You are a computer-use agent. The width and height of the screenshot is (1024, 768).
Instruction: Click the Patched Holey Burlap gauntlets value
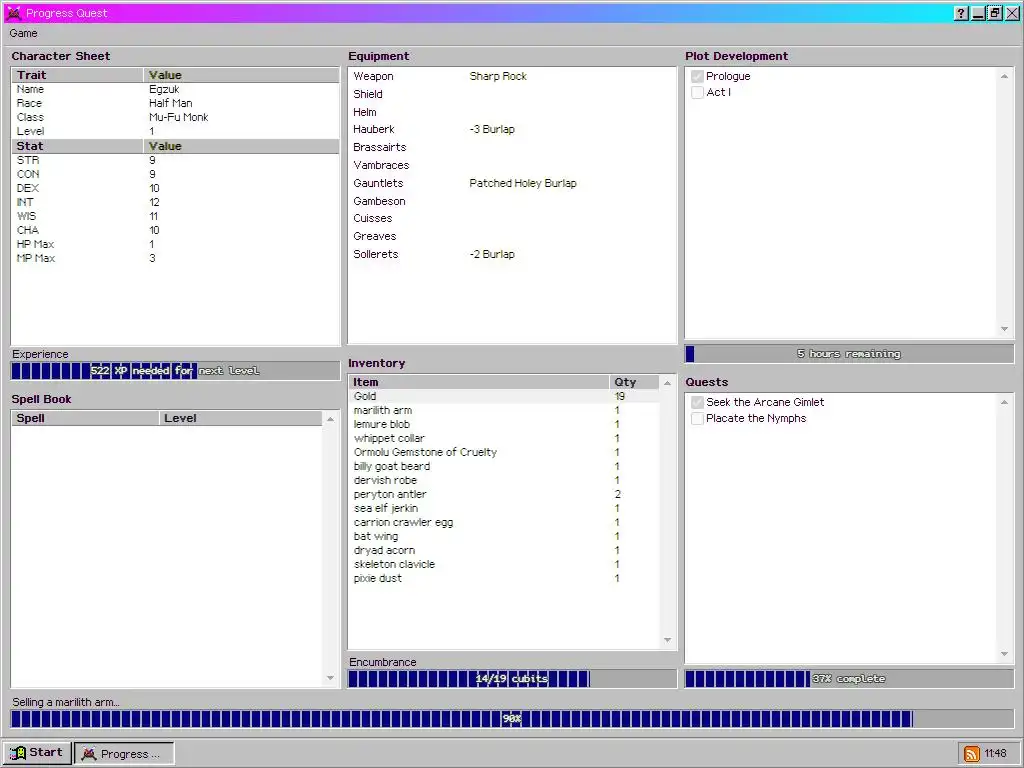(522, 184)
